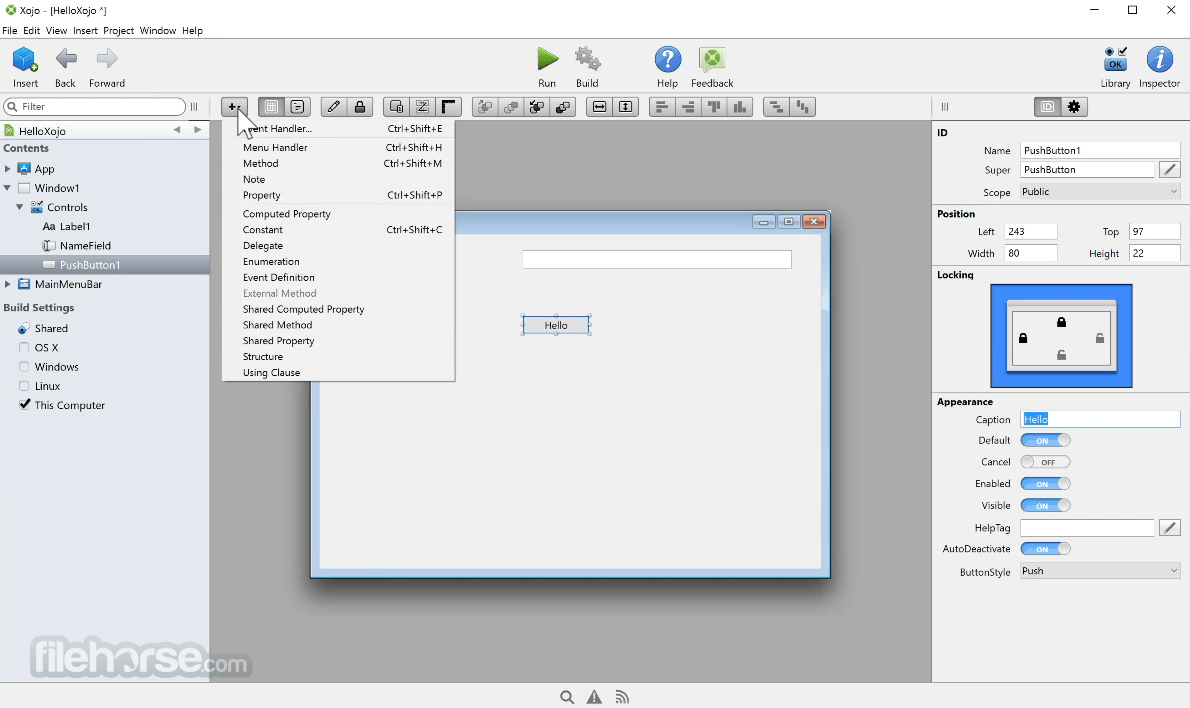
Task: Choose Method from the add menu
Action: click(x=338, y=163)
